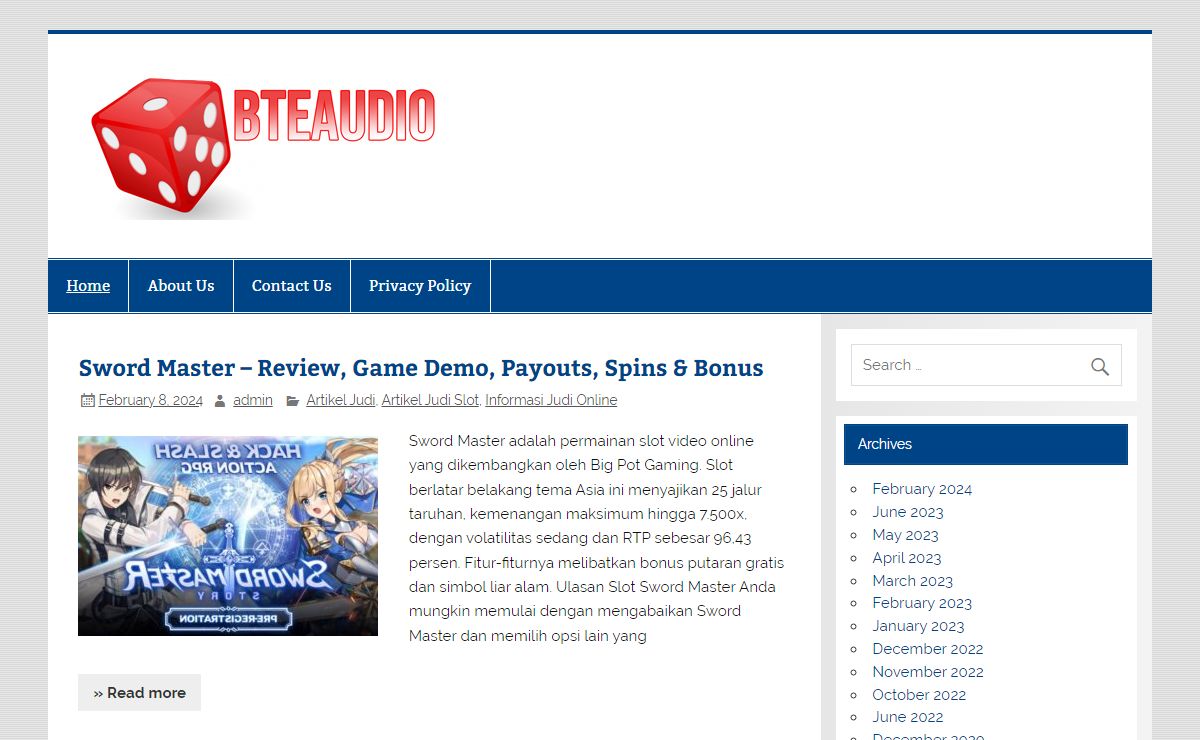Click the category folder icon

point(292,400)
